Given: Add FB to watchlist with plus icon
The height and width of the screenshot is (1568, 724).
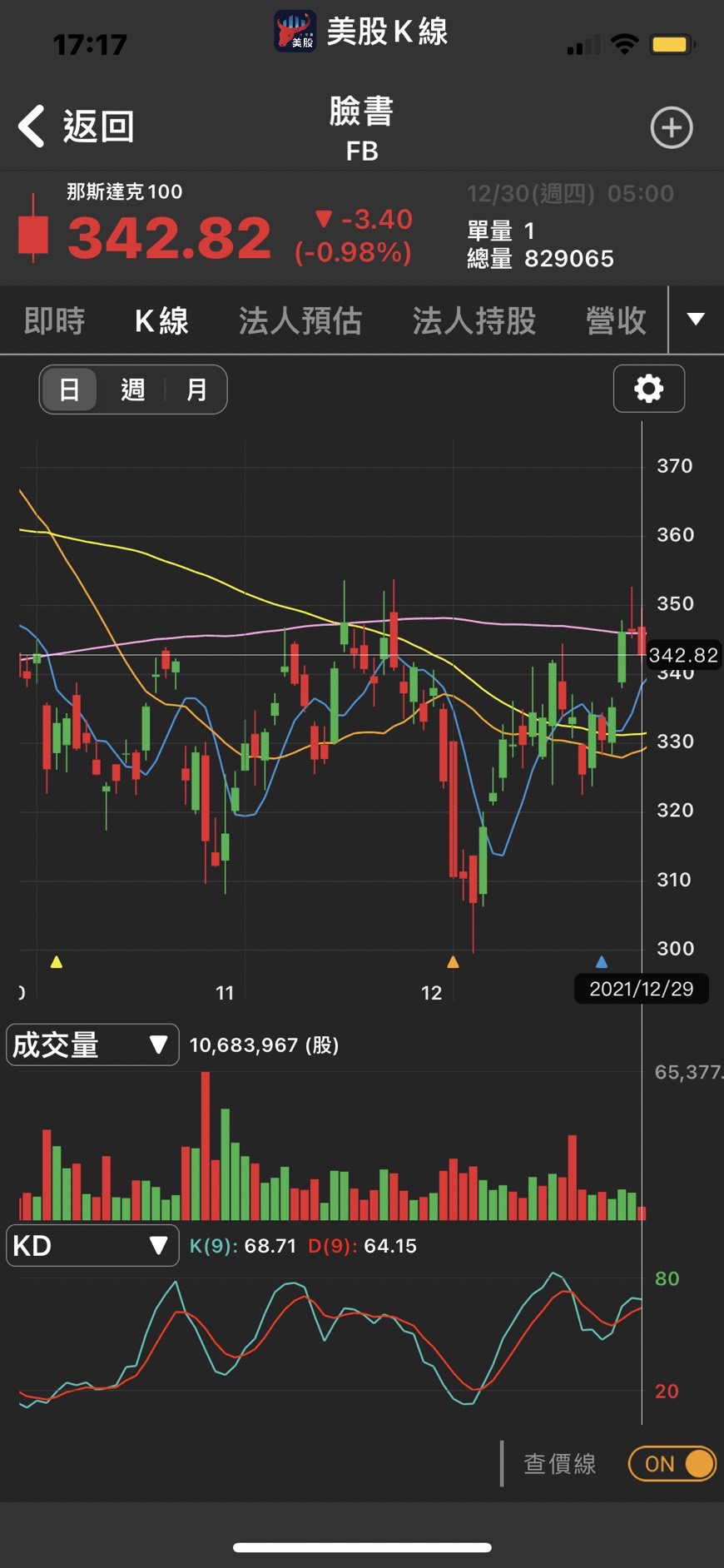Looking at the screenshot, I should coord(672,127).
